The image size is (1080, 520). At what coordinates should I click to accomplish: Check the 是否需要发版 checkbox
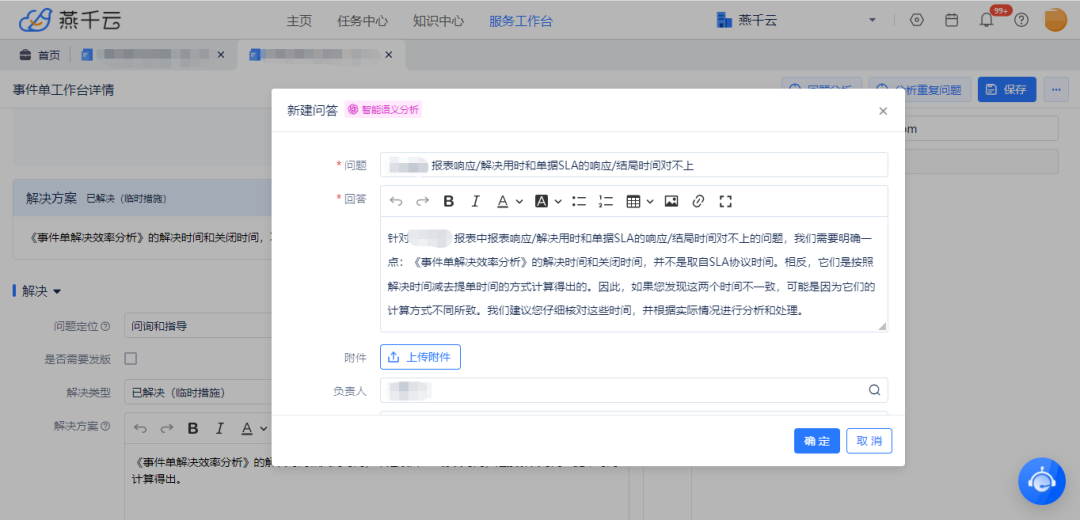pos(129,358)
